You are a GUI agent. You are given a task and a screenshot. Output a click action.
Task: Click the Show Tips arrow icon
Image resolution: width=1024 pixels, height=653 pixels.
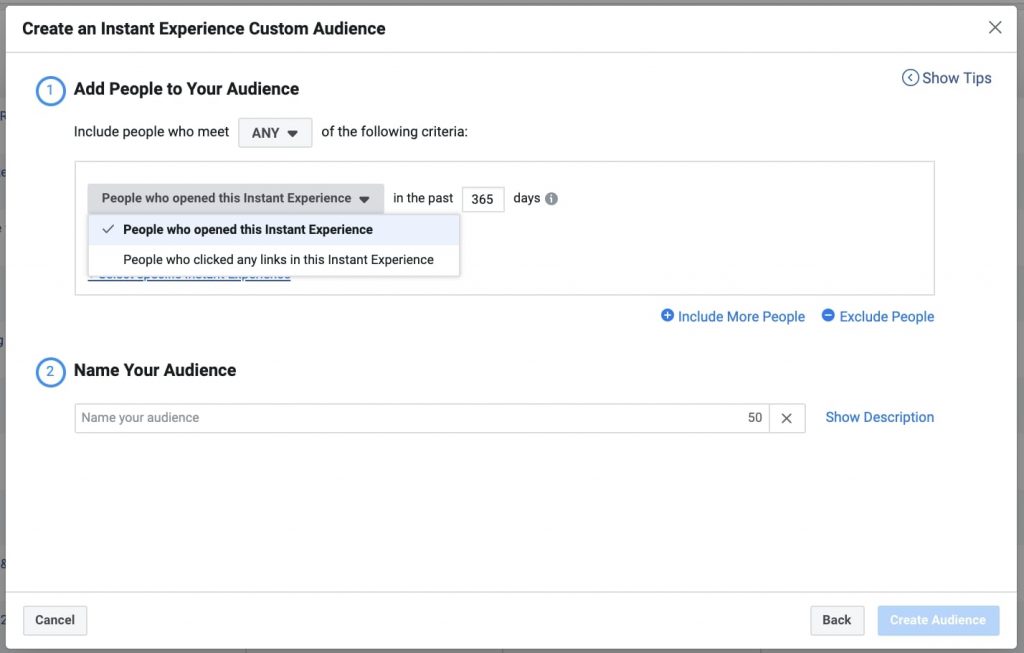910,78
